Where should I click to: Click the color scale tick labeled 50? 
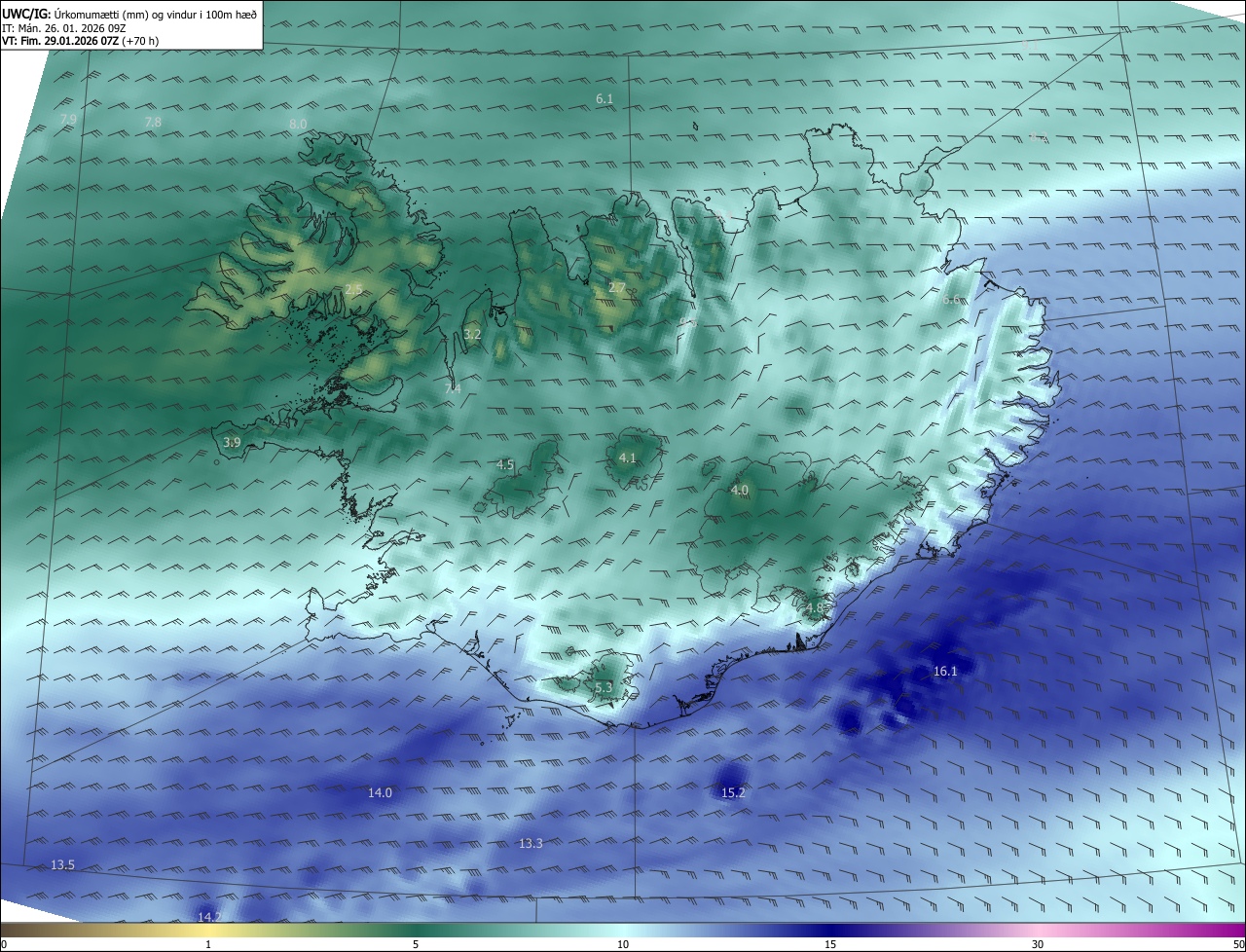(x=1238, y=944)
